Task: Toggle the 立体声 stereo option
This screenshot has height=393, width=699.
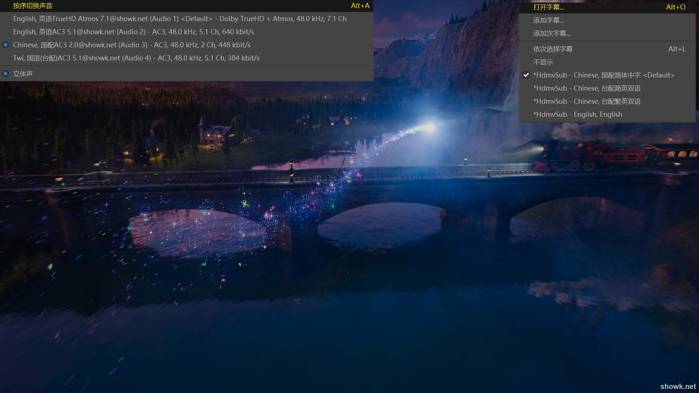Action: pyautogui.click(x=186, y=74)
